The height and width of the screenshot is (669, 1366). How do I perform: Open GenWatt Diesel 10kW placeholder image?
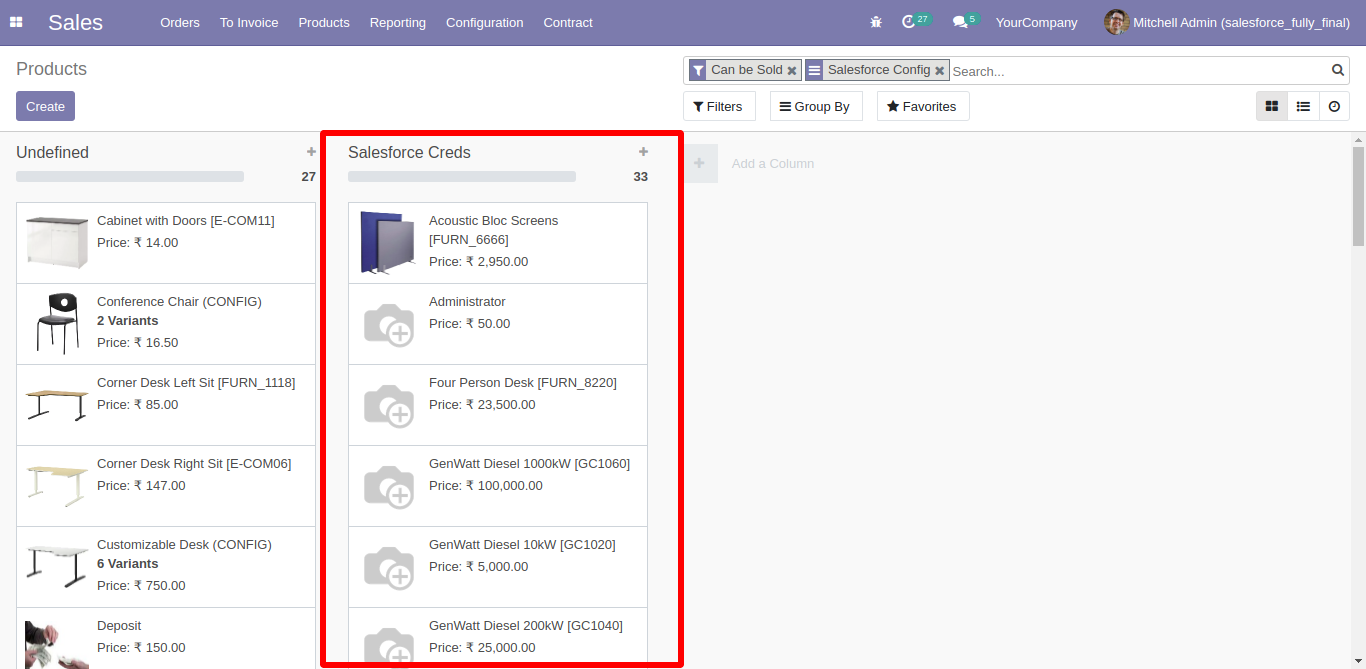[388, 567]
